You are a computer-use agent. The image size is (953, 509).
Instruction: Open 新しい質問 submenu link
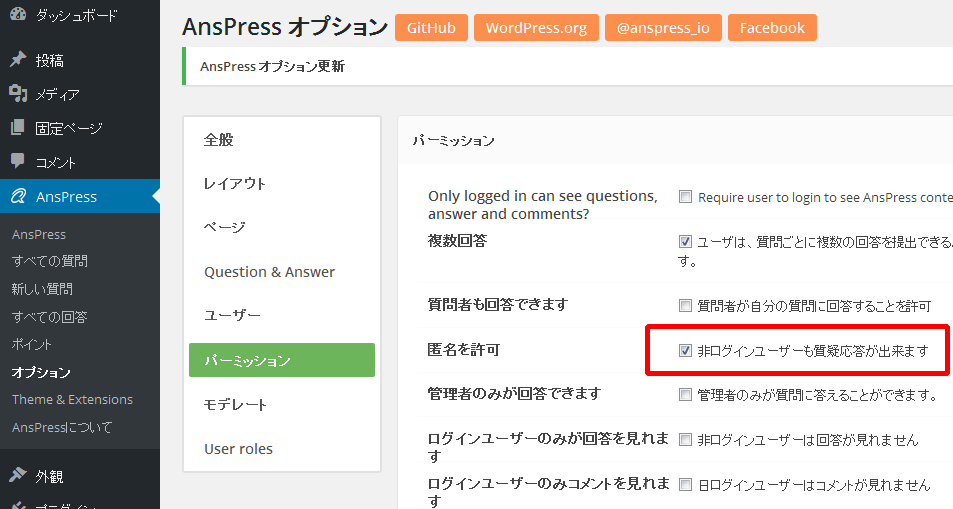point(42,289)
